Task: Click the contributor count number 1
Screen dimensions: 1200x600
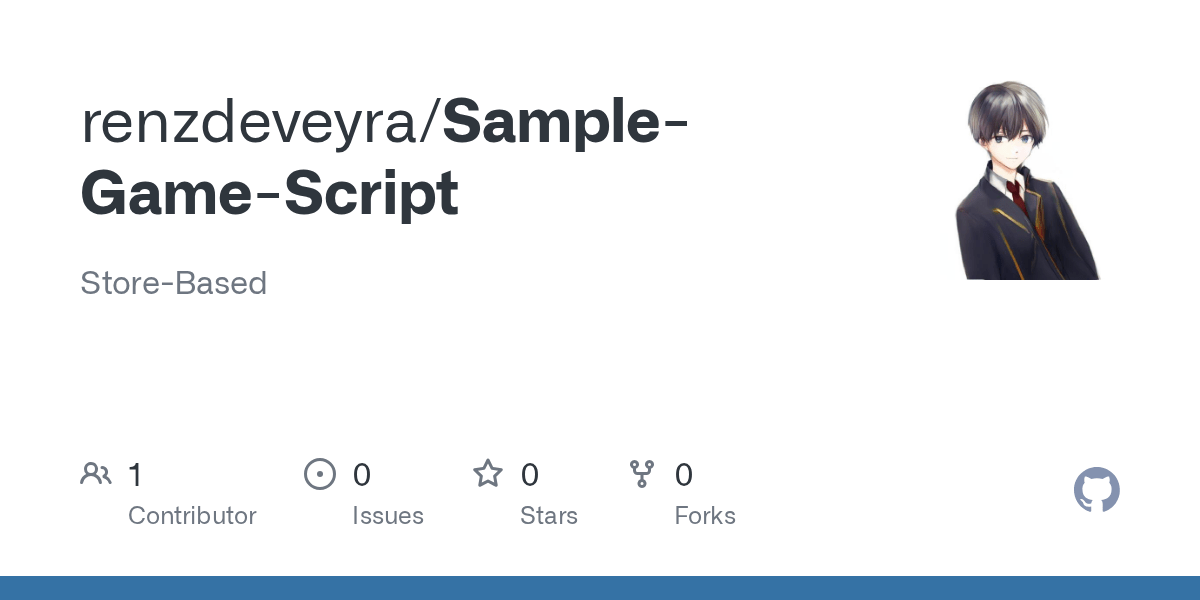Action: click(135, 474)
